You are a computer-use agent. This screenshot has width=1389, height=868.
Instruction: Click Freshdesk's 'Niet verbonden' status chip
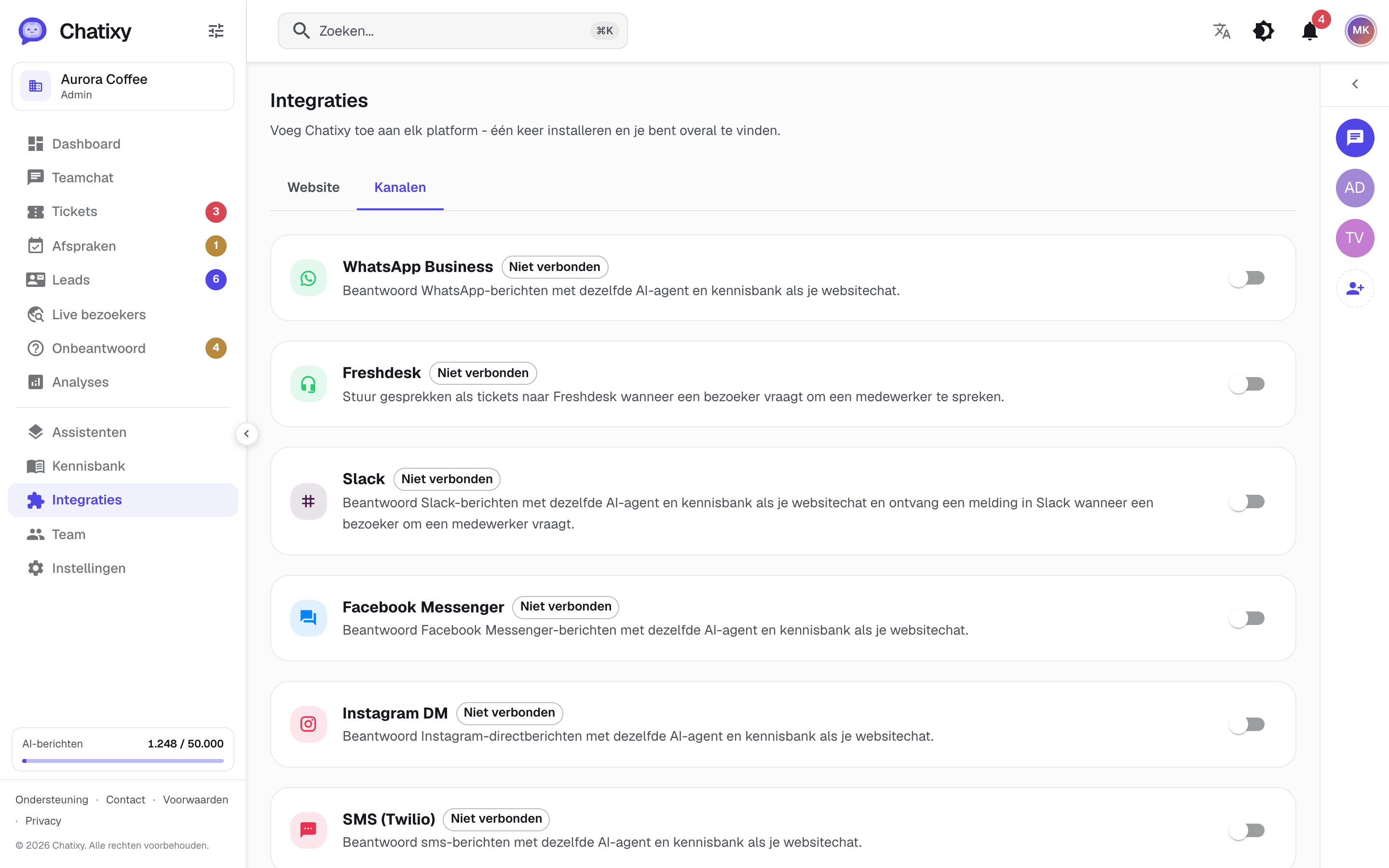tap(483, 373)
